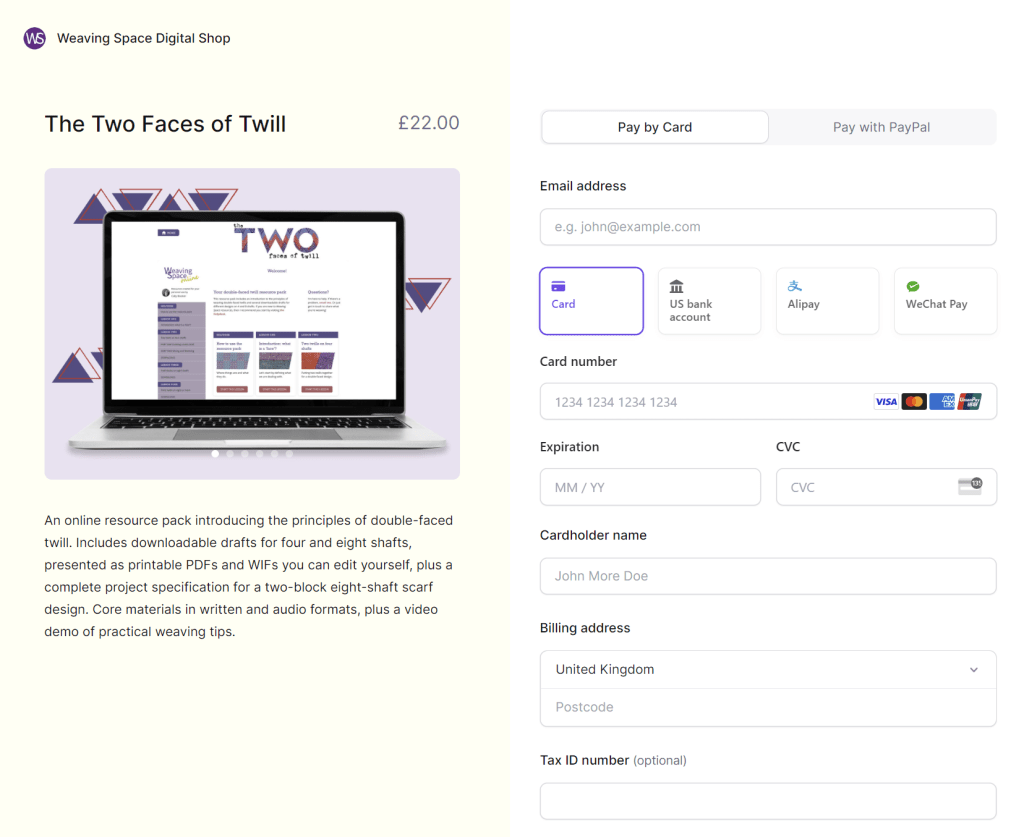Click the Expiration MM / YY field
This screenshot has height=837, width=1024.
650,487
